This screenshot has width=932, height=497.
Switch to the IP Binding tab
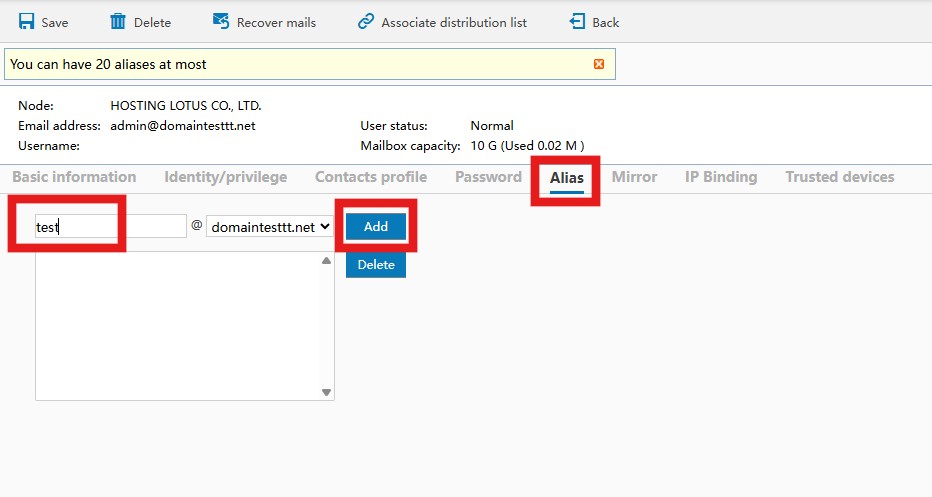point(721,177)
